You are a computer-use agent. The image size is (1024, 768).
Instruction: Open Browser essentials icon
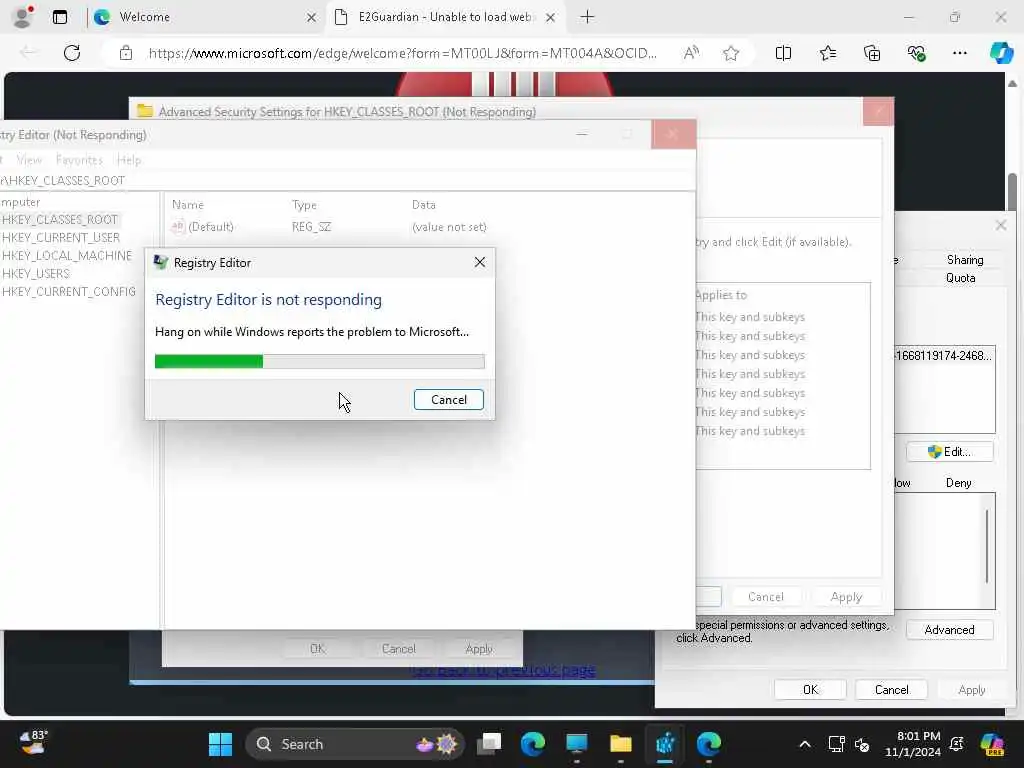pyautogui.click(x=916, y=53)
